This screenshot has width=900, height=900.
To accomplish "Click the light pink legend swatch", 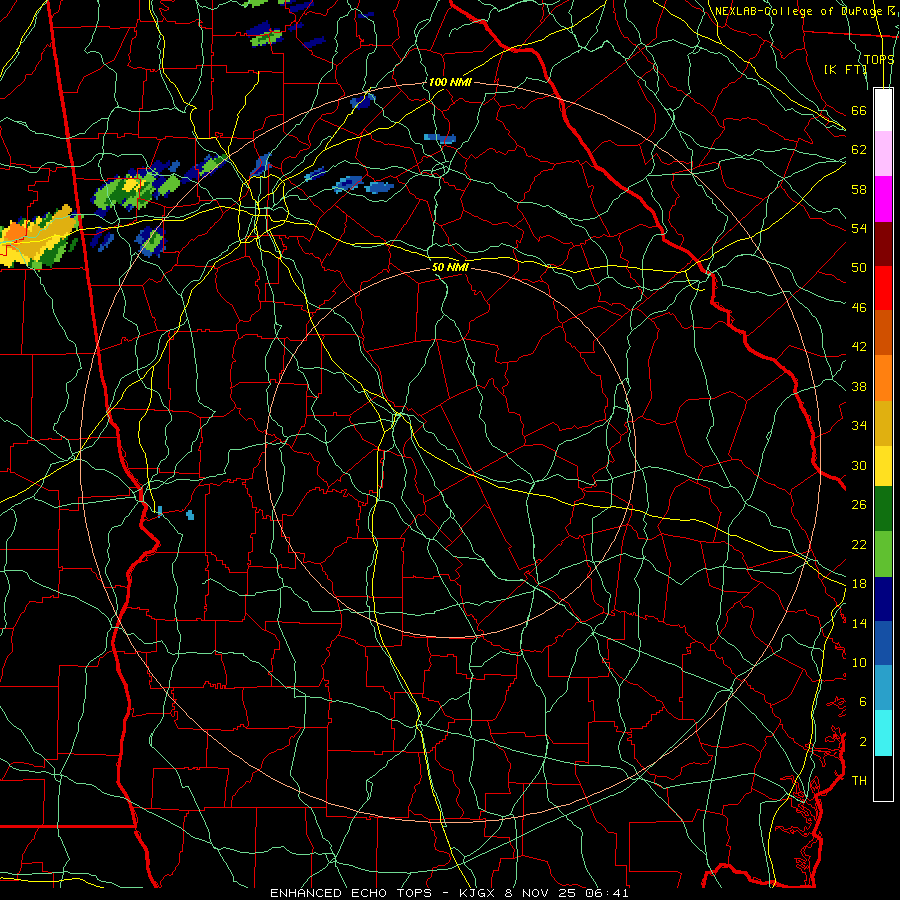I will click(x=883, y=153).
